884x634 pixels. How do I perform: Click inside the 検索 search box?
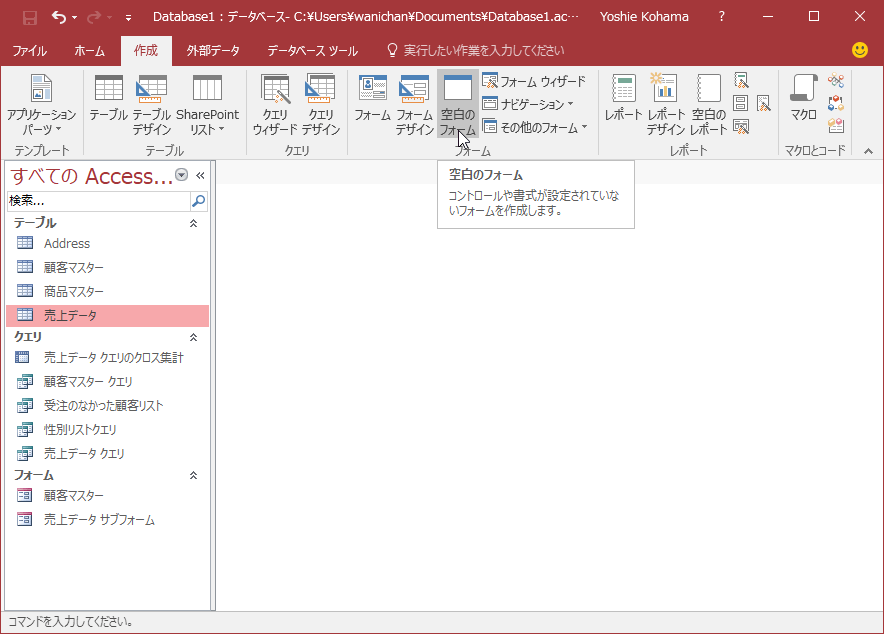point(95,201)
